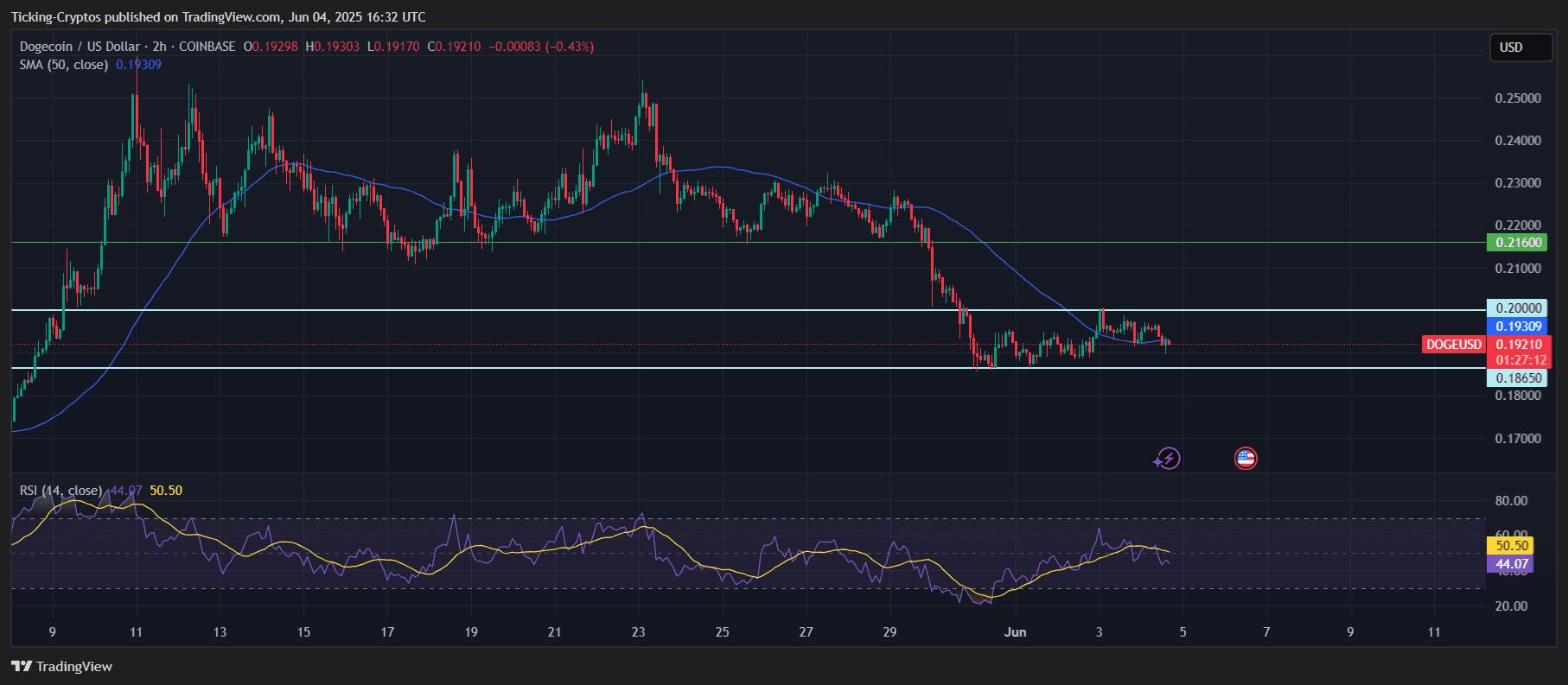Click the purple lightning bolt event icon
This screenshot has width=1568, height=685.
[x=1168, y=459]
